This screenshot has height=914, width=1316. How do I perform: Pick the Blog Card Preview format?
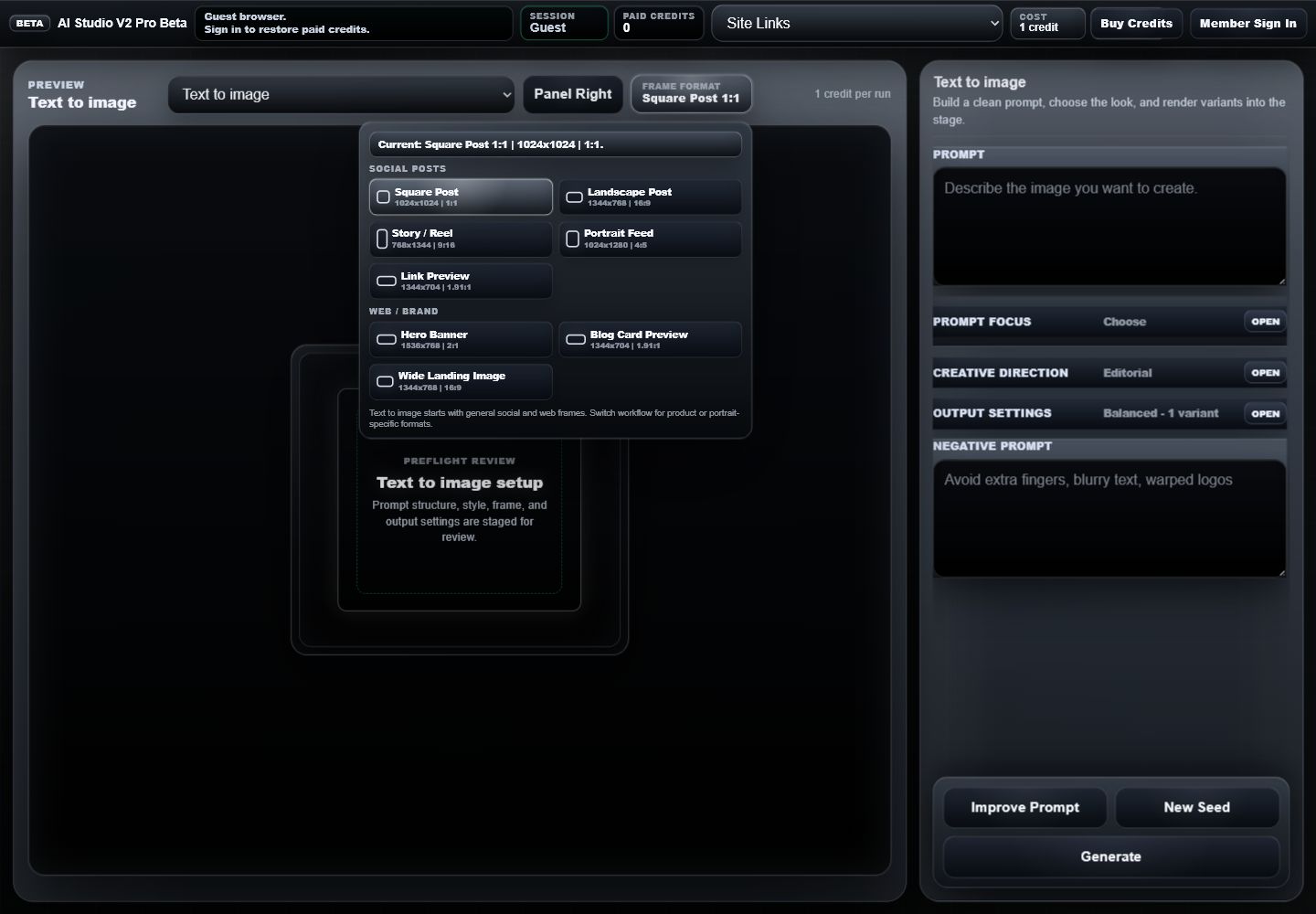651,339
